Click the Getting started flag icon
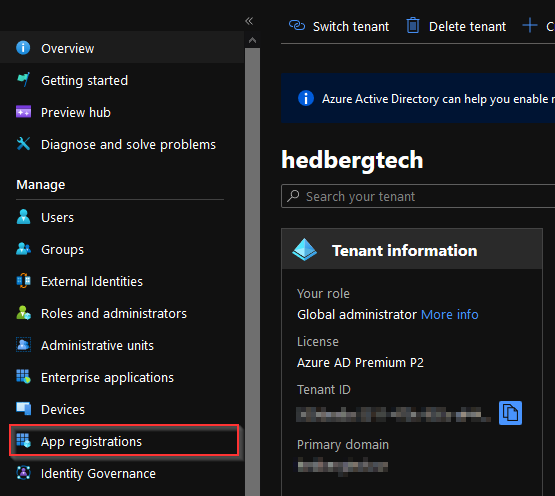 tap(23, 80)
